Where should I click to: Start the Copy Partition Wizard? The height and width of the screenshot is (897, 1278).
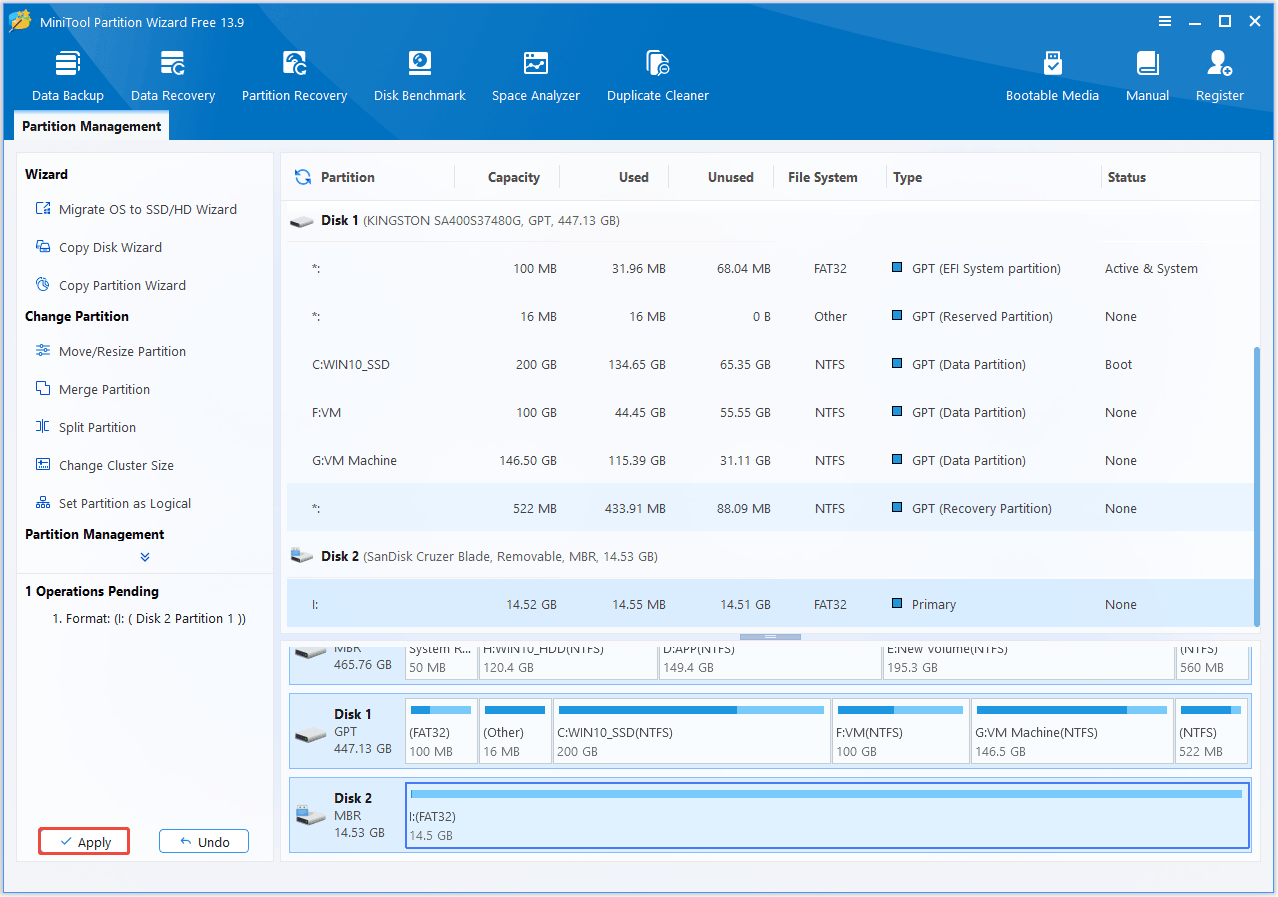point(110,285)
